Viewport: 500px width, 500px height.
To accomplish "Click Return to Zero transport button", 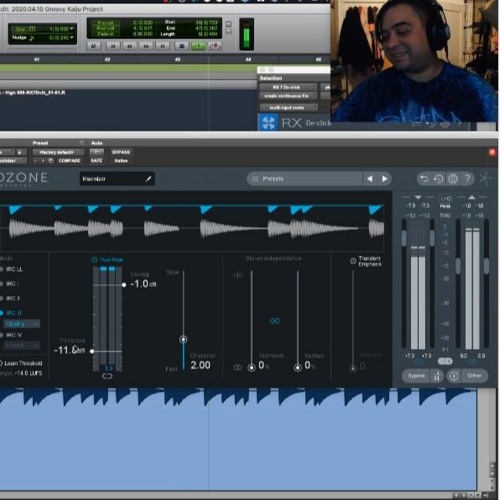I will point(113,46).
